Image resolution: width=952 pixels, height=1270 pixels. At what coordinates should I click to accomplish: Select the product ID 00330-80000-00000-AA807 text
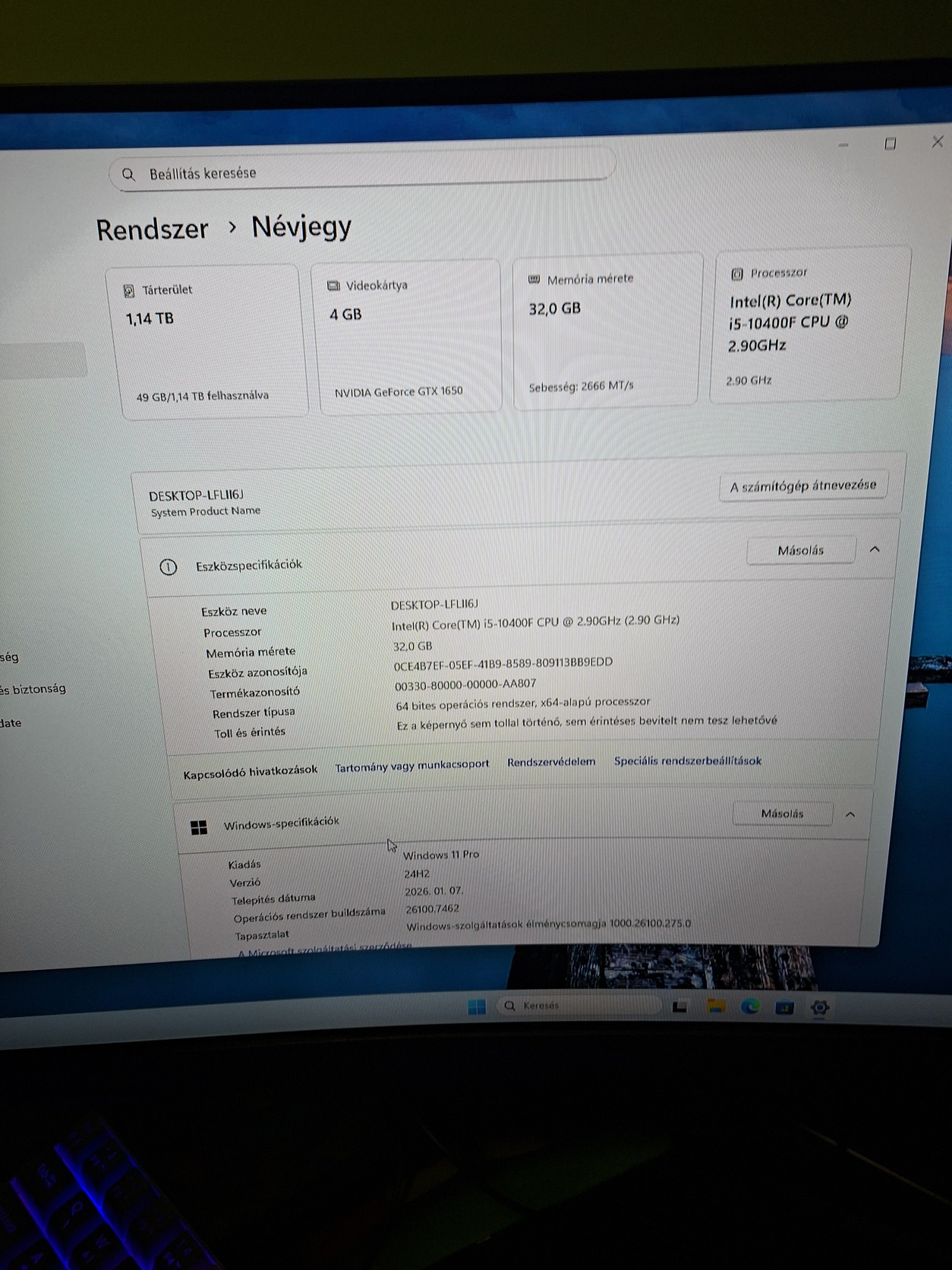[465, 684]
